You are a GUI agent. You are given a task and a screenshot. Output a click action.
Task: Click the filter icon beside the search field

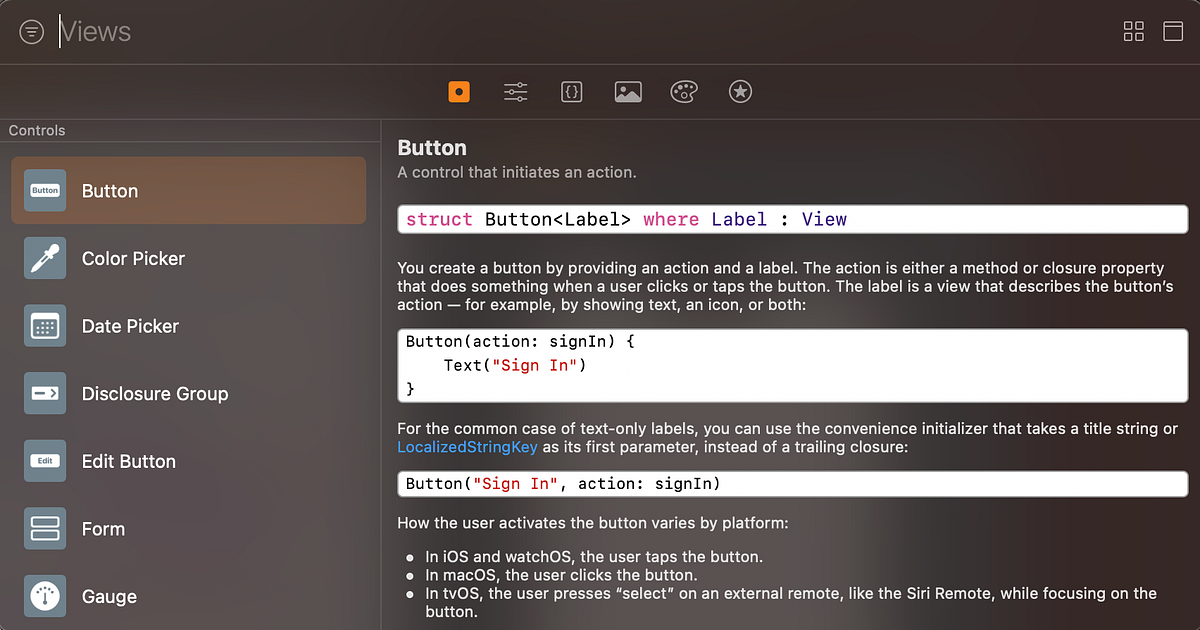tap(31, 31)
